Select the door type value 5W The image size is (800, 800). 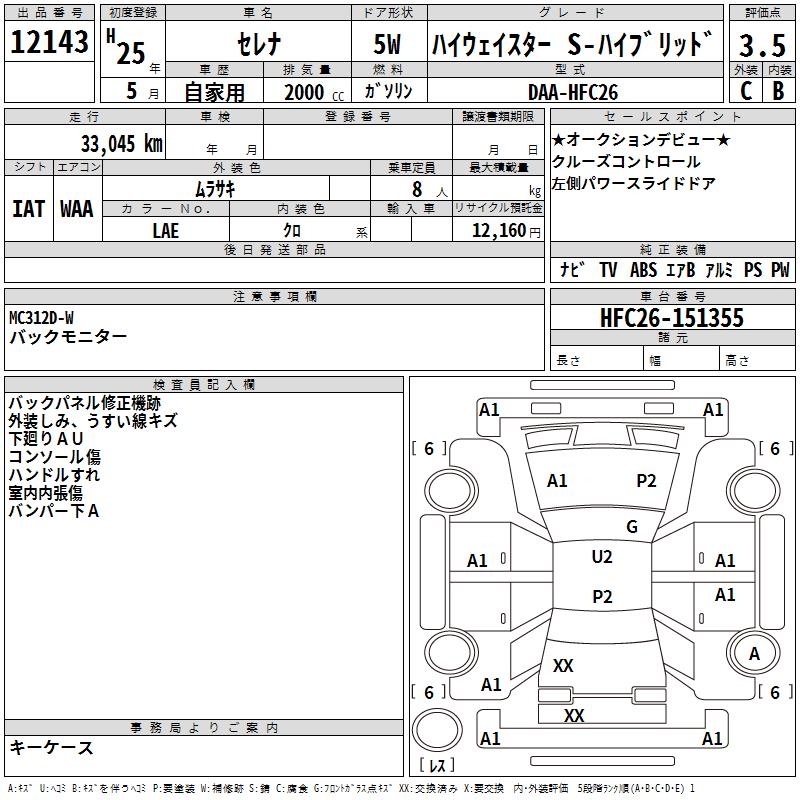(387, 44)
